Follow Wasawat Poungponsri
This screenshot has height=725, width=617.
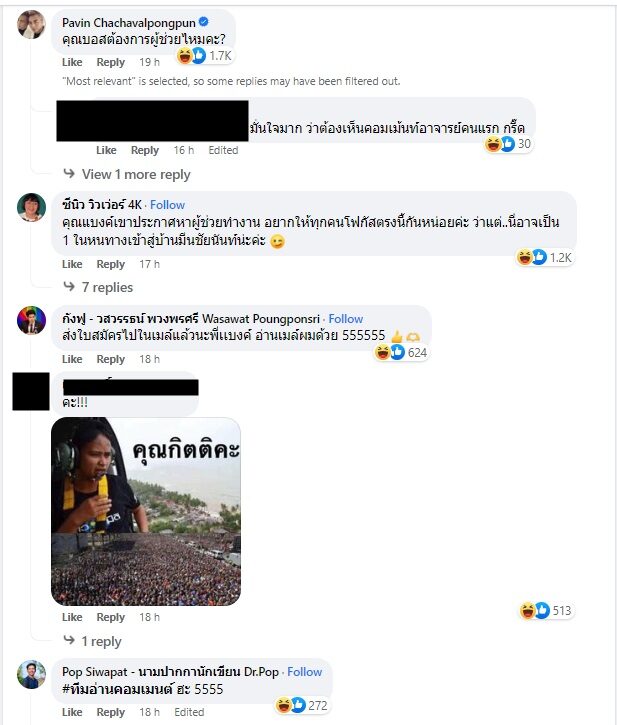tap(346, 319)
